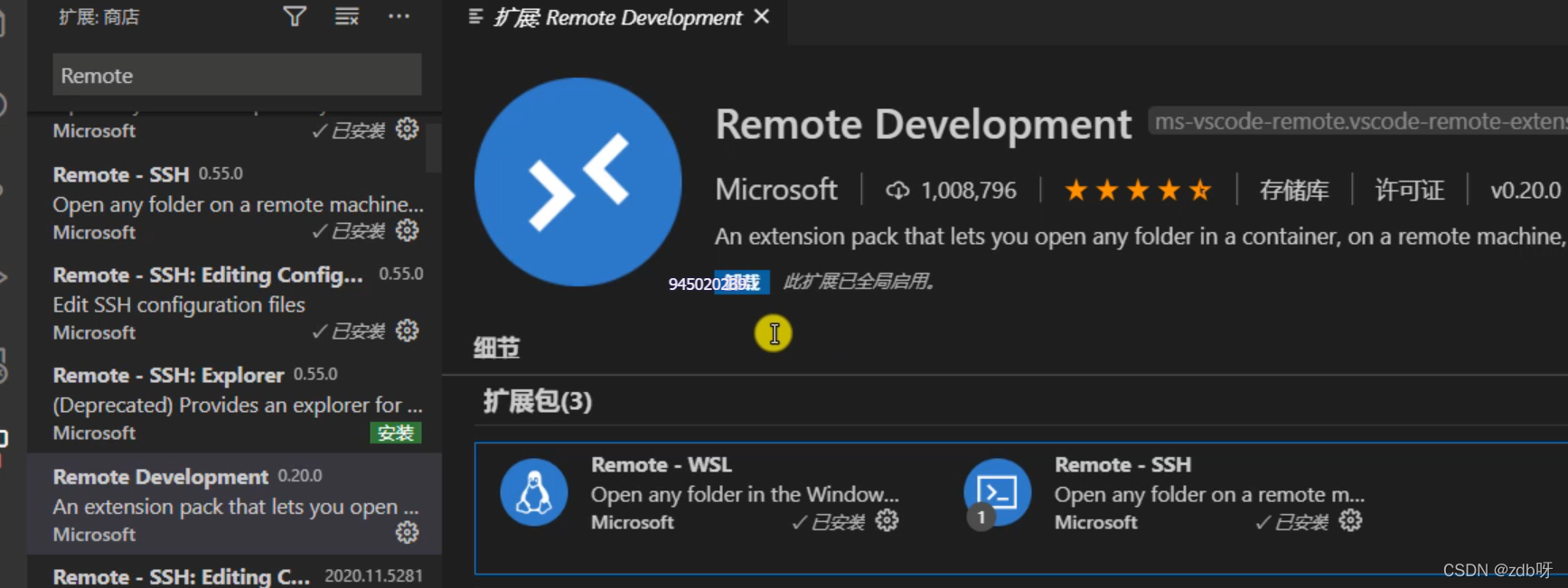Click the 1,008,796 install count
Image resolution: width=1568 pixels, height=588 pixels.
(x=951, y=191)
